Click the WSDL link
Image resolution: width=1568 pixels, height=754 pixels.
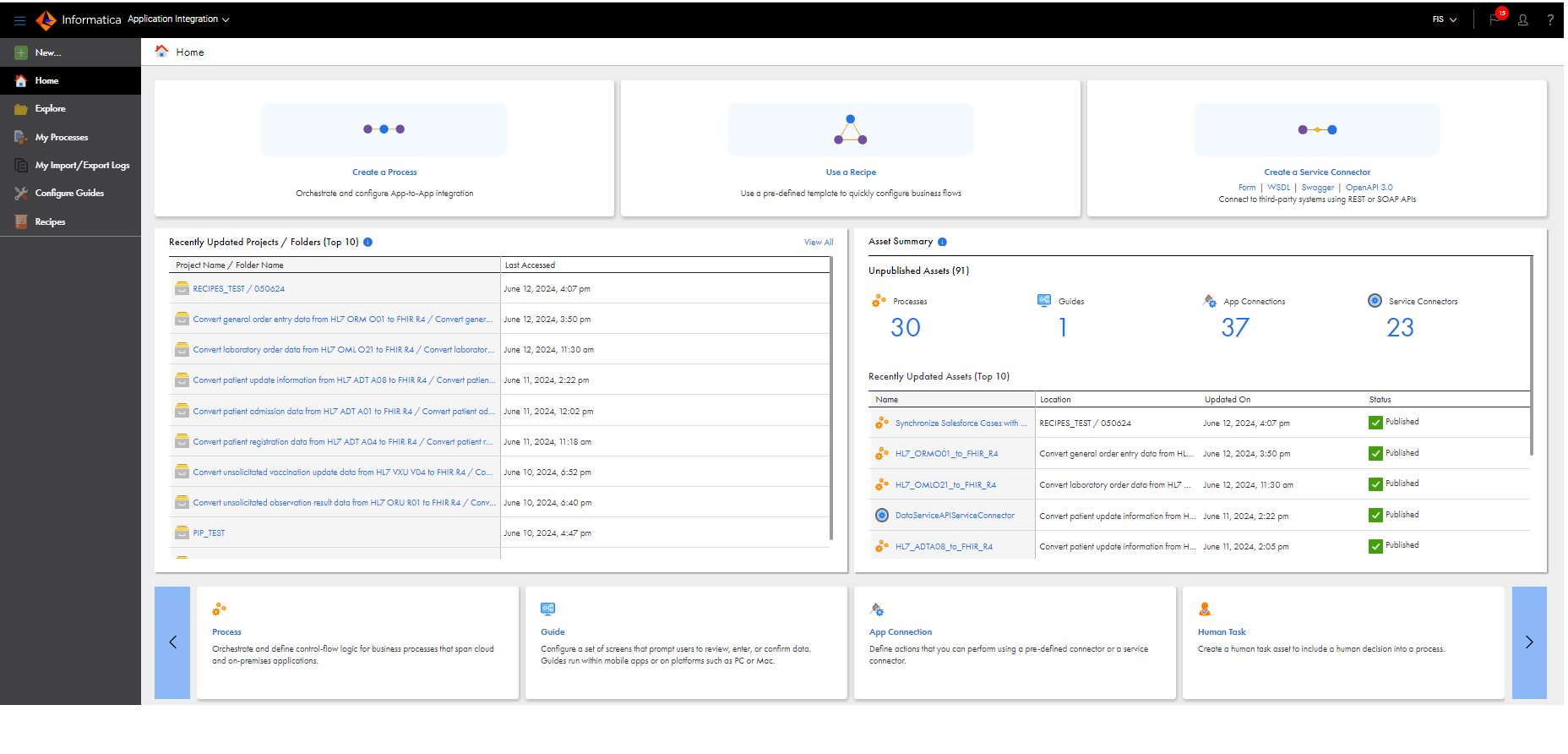[x=1279, y=188]
